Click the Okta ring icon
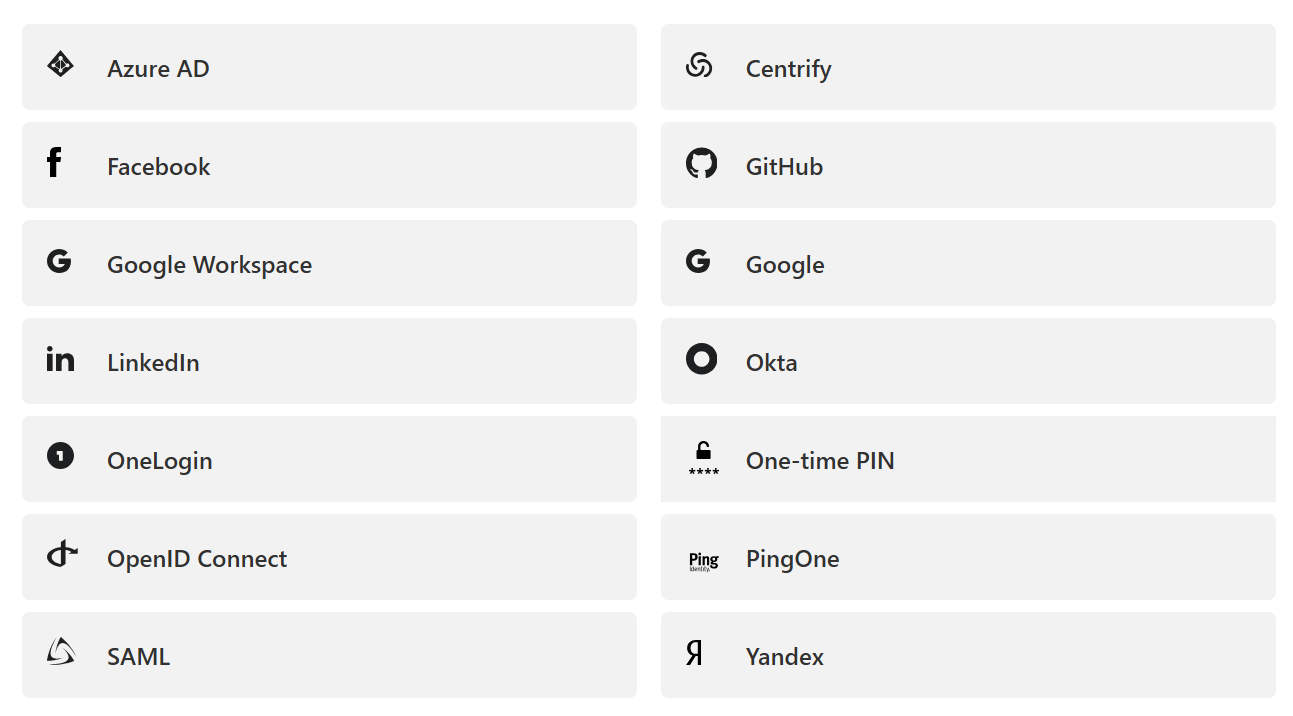This screenshot has width=1293, height=716. (x=701, y=359)
